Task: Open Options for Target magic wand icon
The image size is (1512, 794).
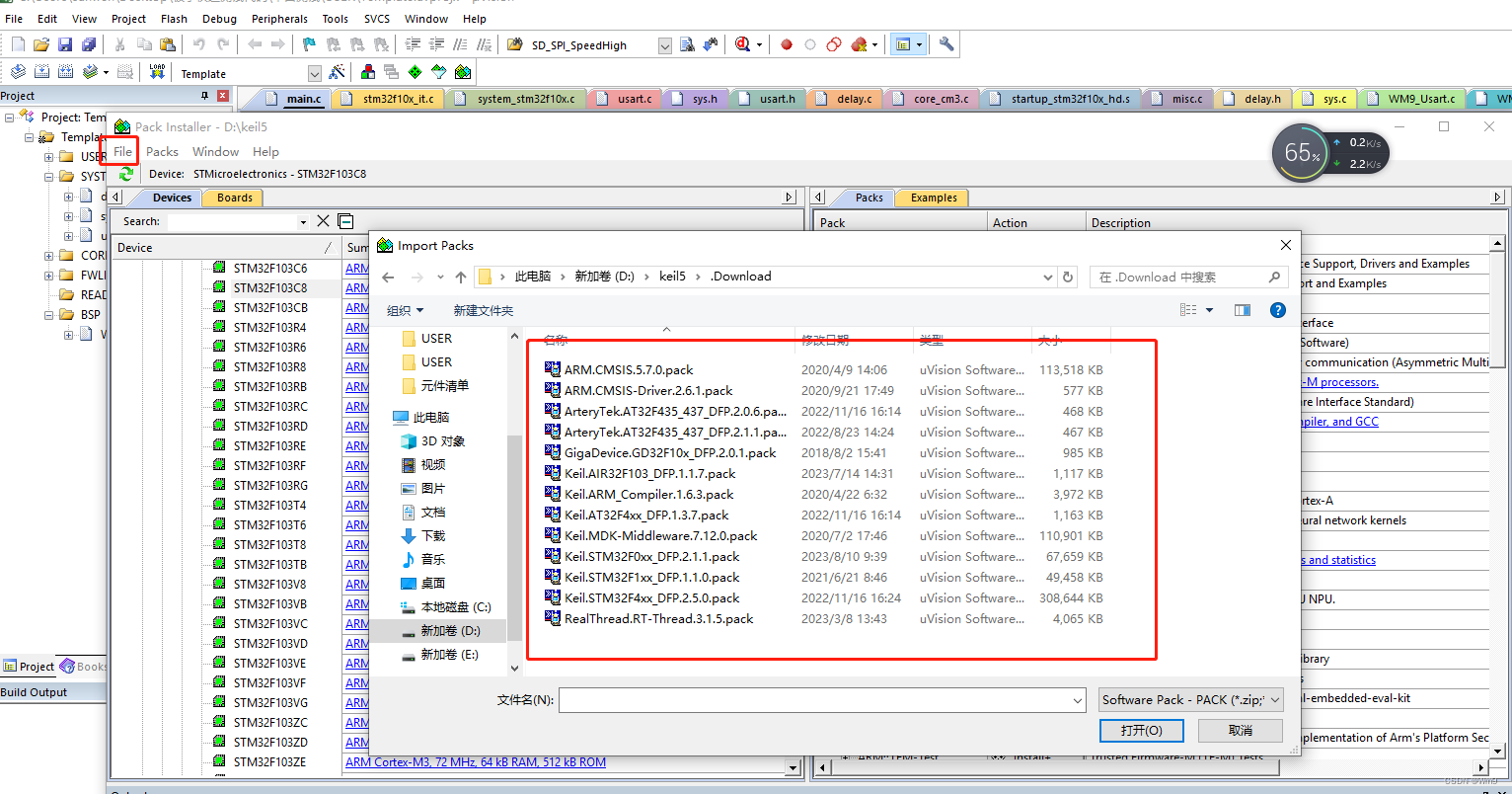Action: 338,72
